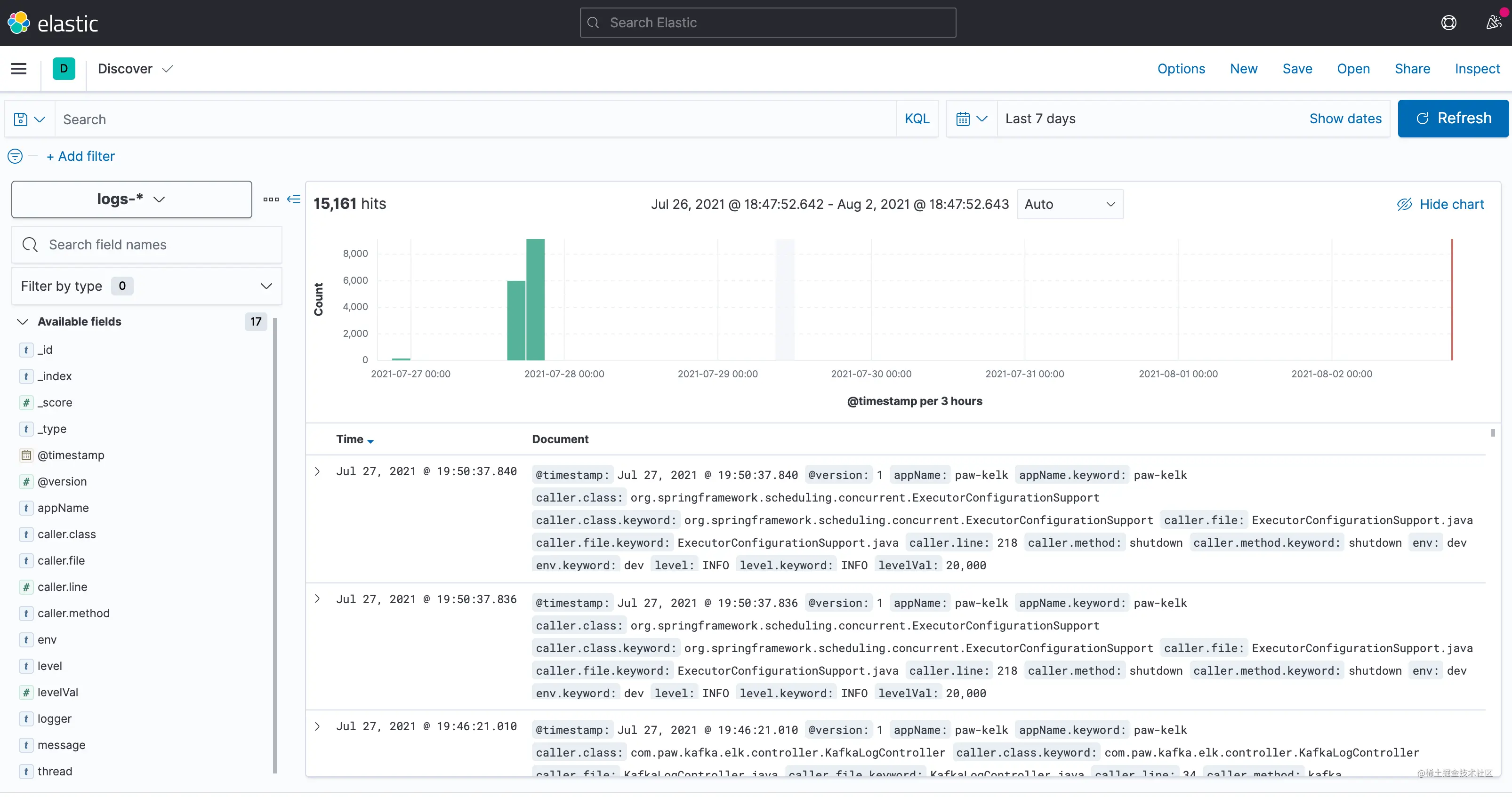Screen dimensions: 1512x797
Task: Expand the Filter by type dropdown
Action: pos(147,286)
